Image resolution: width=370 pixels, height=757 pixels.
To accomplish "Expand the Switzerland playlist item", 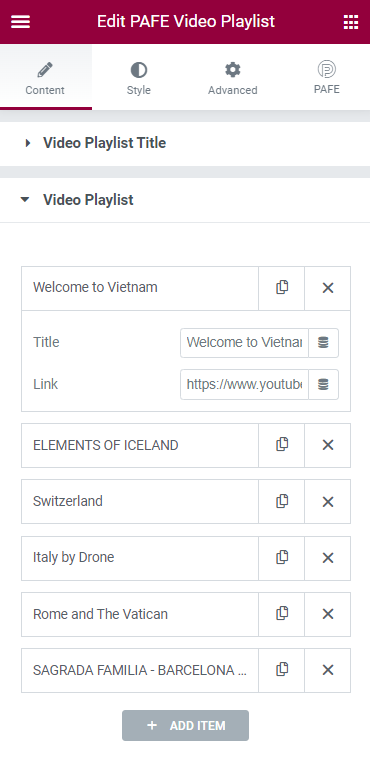I will click(x=140, y=501).
